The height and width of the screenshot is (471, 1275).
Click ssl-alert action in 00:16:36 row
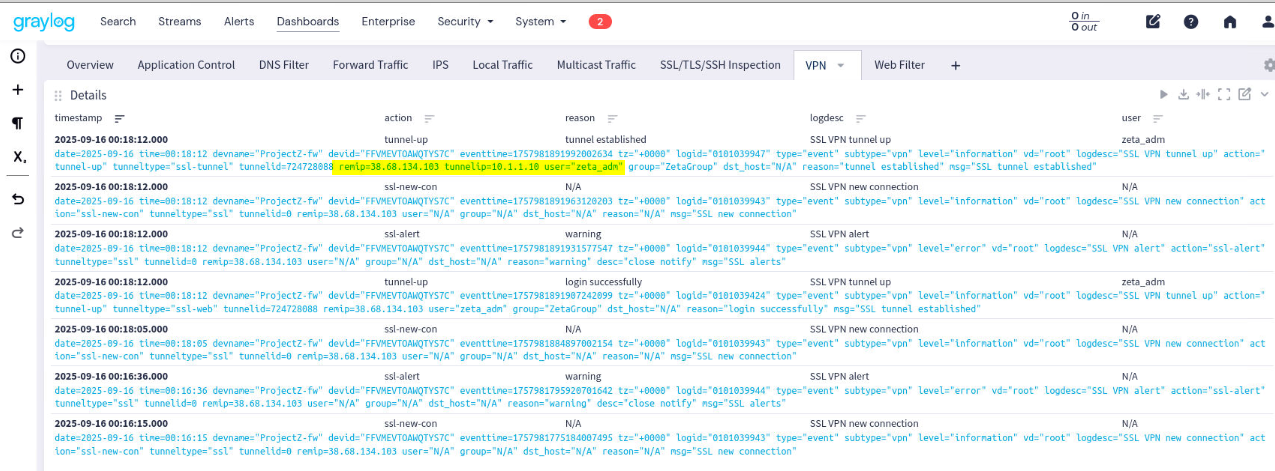coord(402,377)
